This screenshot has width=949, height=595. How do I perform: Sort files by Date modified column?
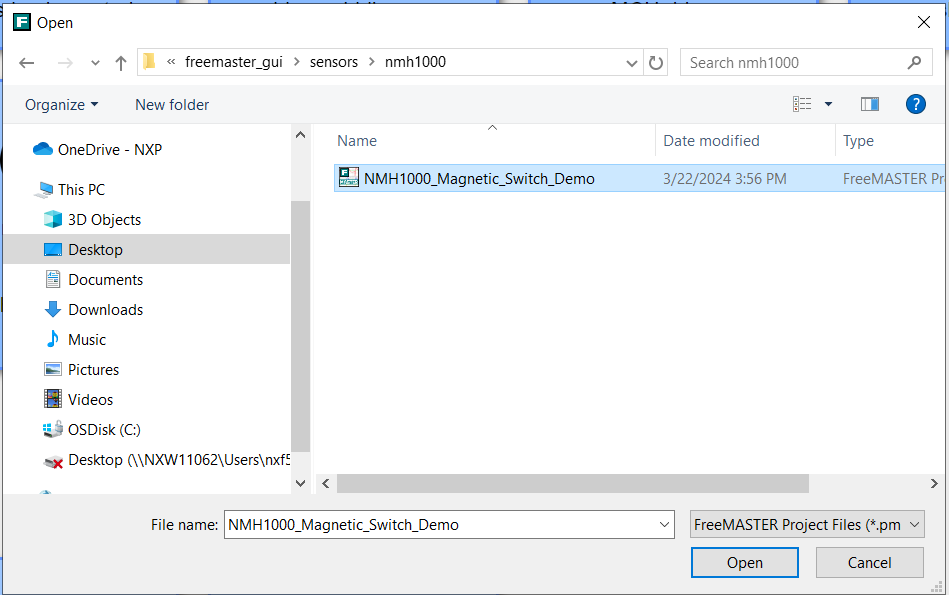coord(711,141)
